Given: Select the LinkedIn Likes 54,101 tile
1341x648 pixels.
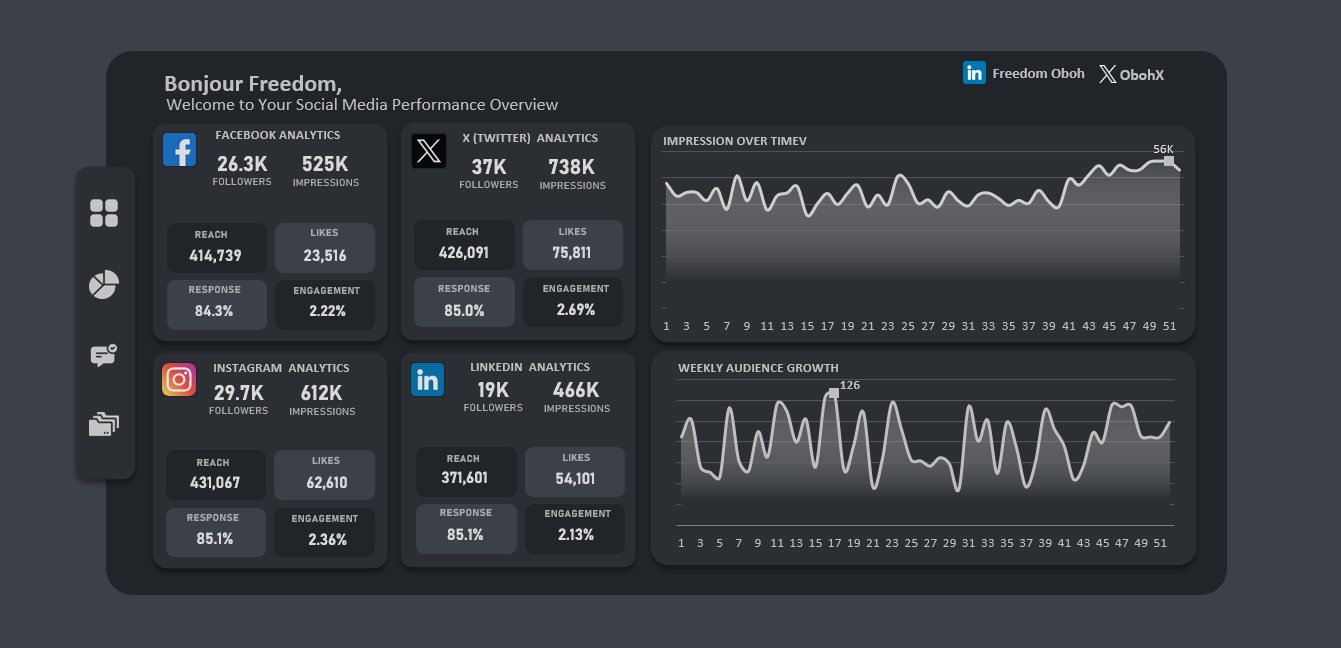Looking at the screenshot, I should (575, 472).
